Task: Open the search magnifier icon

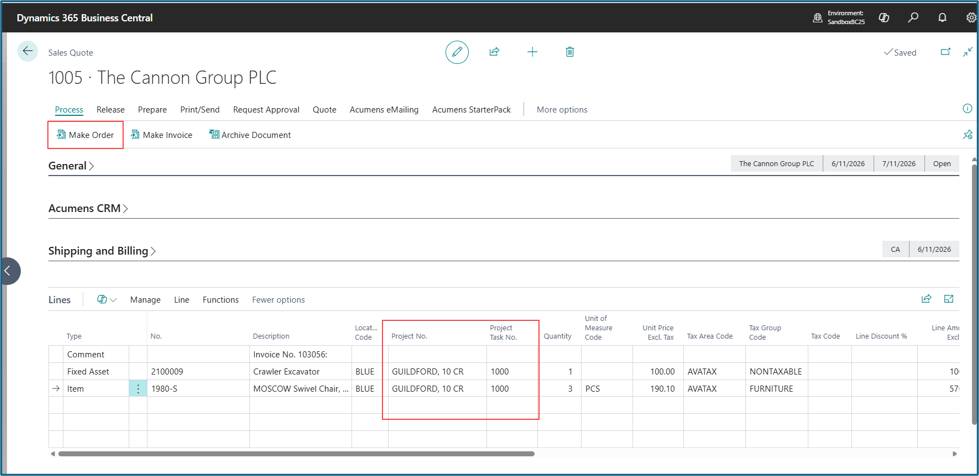Action: (x=913, y=18)
